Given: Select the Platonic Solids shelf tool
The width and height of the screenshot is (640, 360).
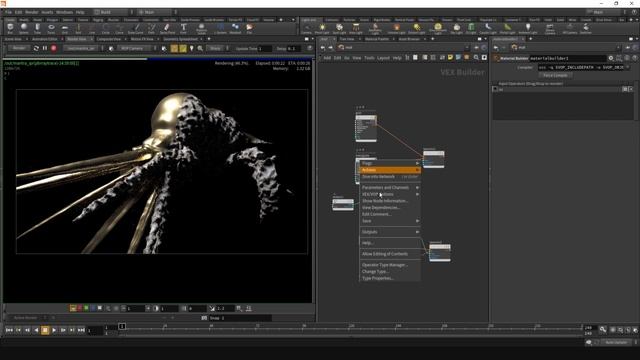Looking at the screenshot, I should (x=201, y=29).
